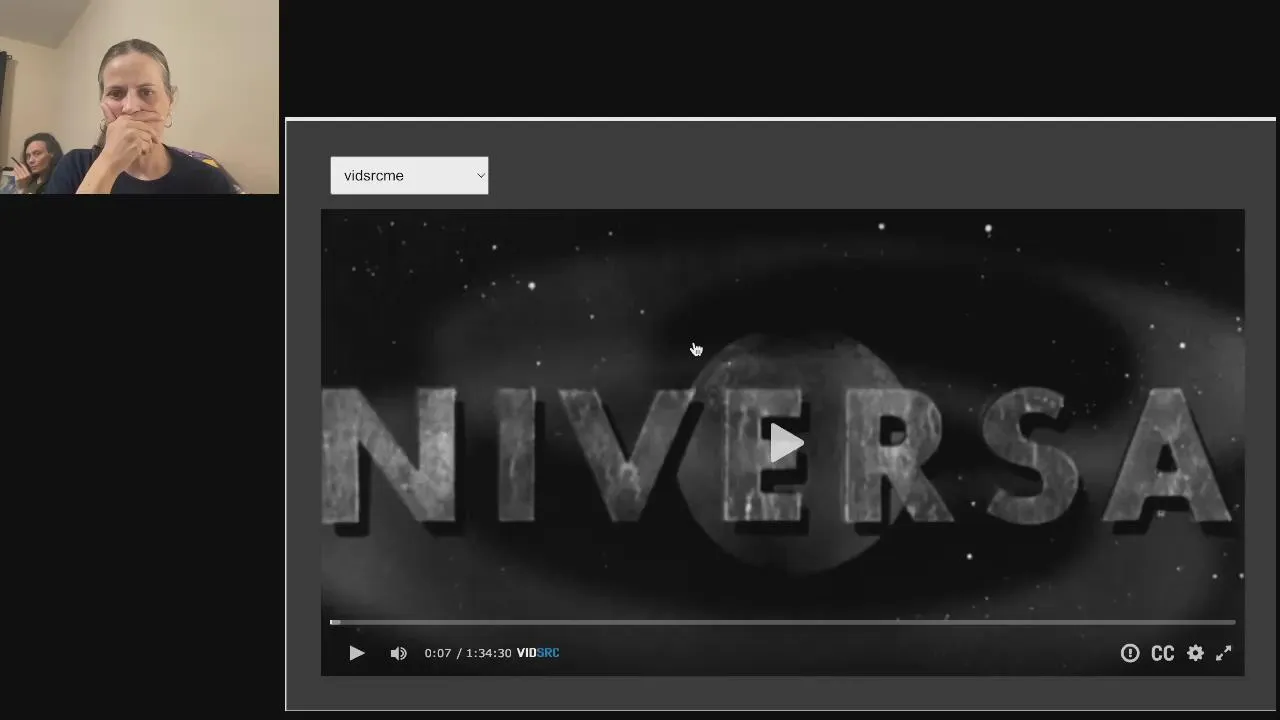Toggle closed captions with CC icon
The image size is (1280, 720).
coord(1162,653)
